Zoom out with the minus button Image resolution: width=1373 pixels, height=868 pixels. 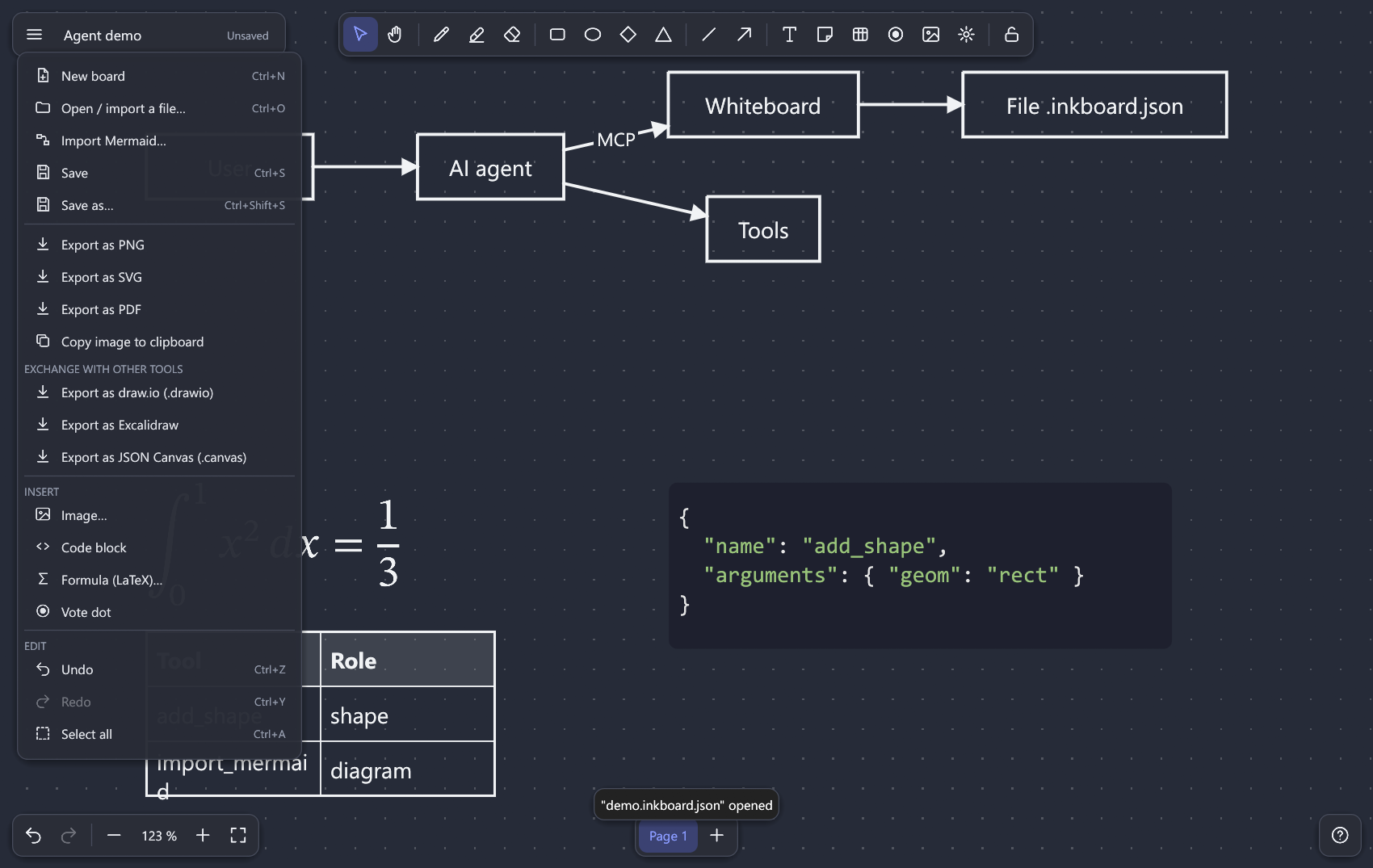coord(114,836)
